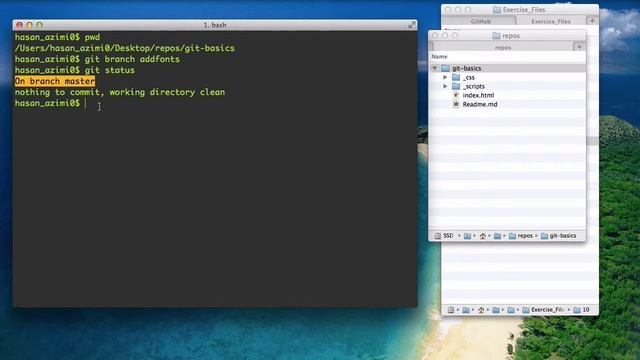Click the '1. bash' terminal title
Screen dimensions: 640x360
click(215, 25)
